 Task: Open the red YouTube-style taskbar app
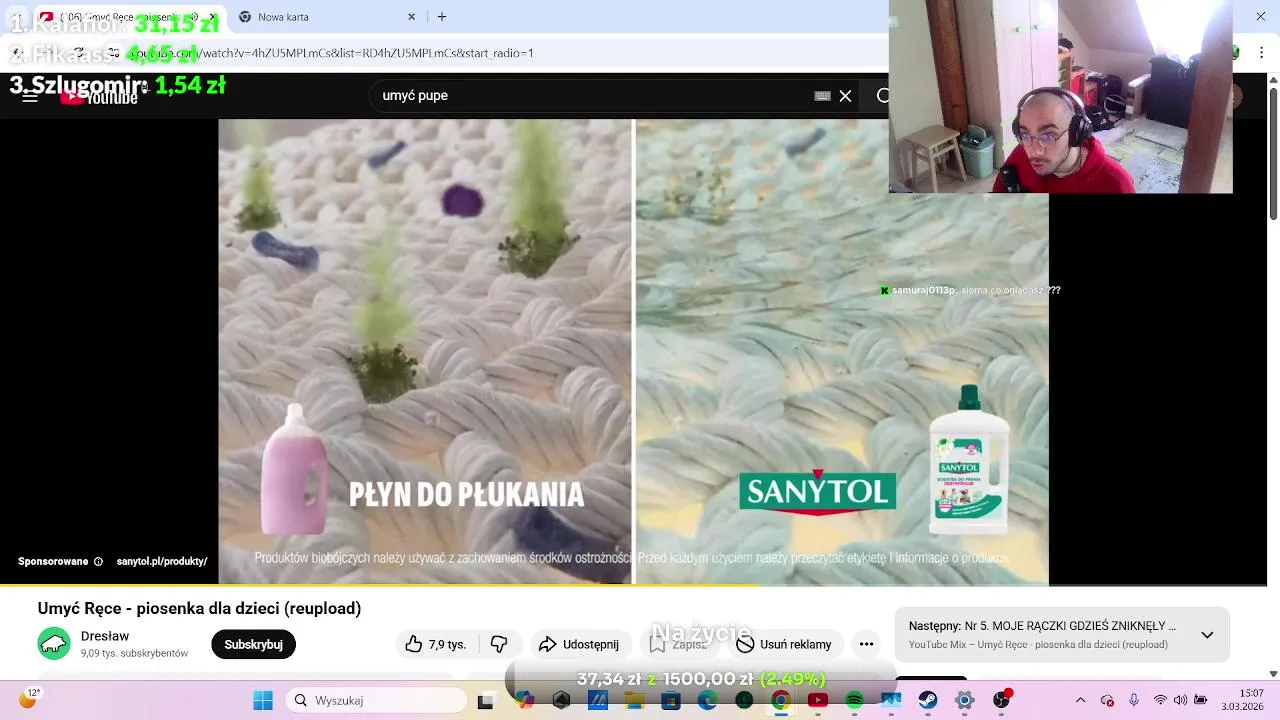[x=818, y=700]
